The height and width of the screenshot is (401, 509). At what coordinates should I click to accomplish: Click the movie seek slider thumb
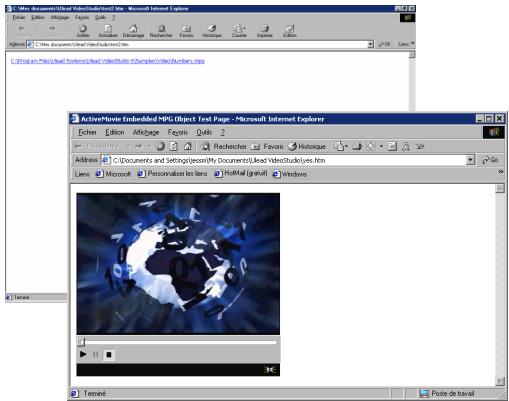coord(81,342)
